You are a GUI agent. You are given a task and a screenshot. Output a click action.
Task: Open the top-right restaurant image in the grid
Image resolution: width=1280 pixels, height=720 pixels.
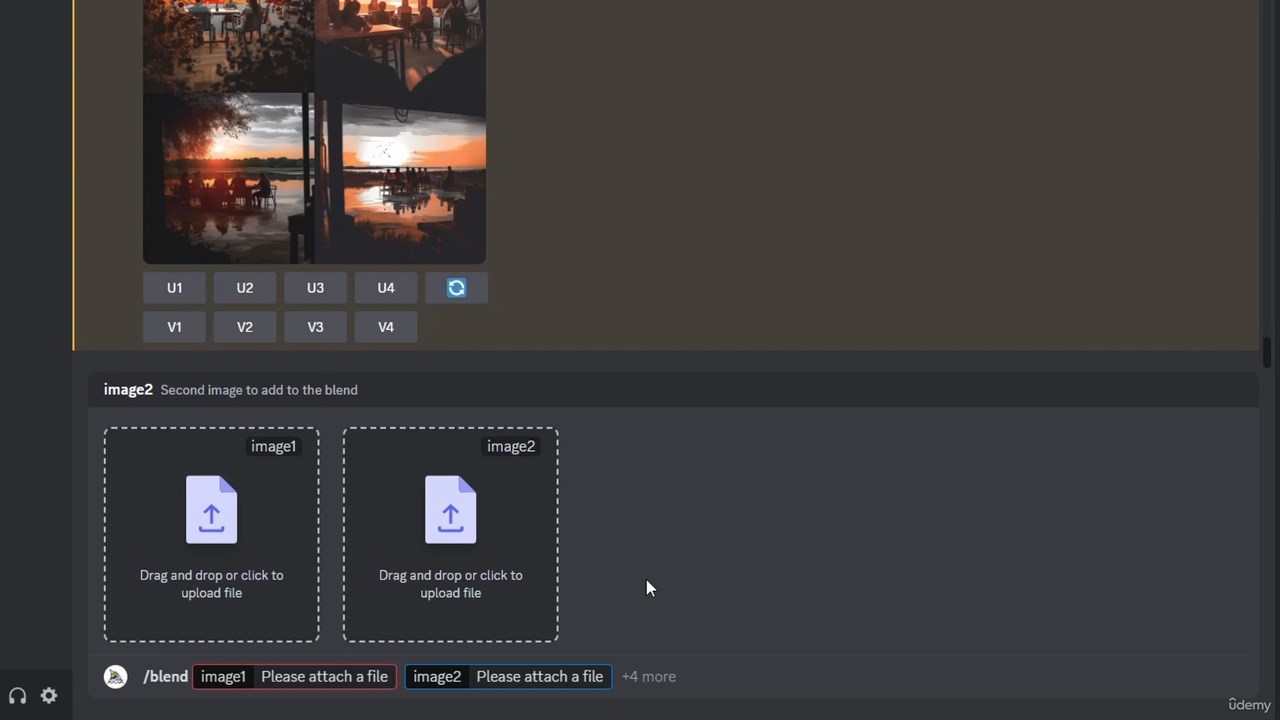click(401, 46)
